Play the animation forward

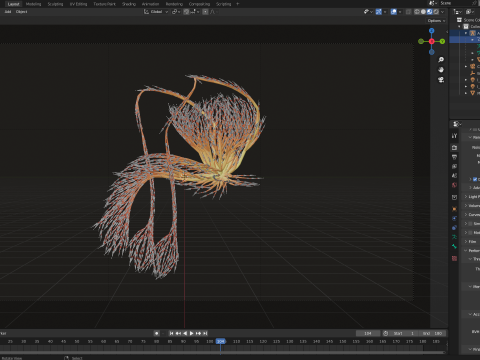(x=192, y=333)
